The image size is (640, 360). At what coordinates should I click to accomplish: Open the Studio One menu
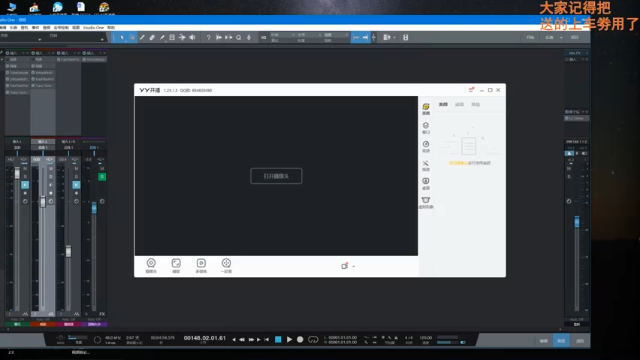[x=93, y=28]
